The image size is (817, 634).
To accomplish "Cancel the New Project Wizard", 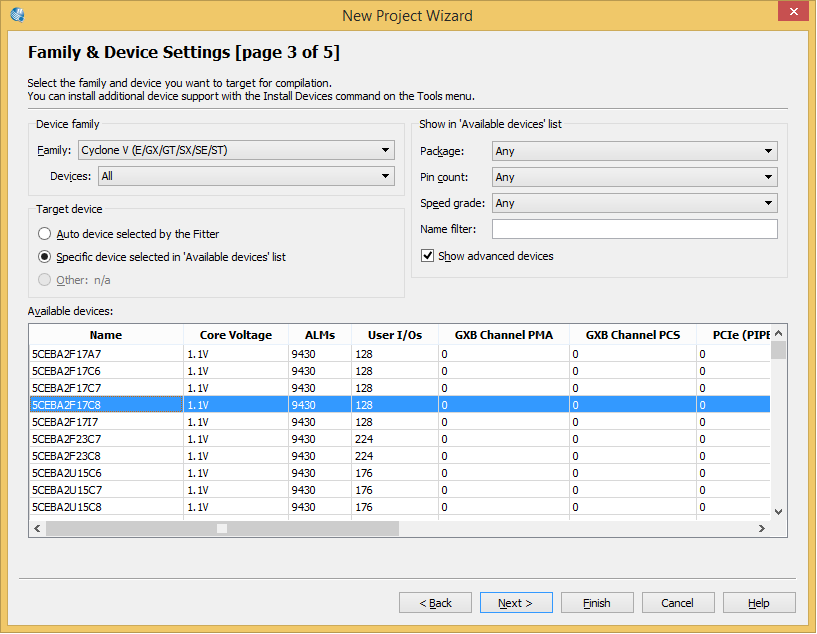I will (678, 603).
